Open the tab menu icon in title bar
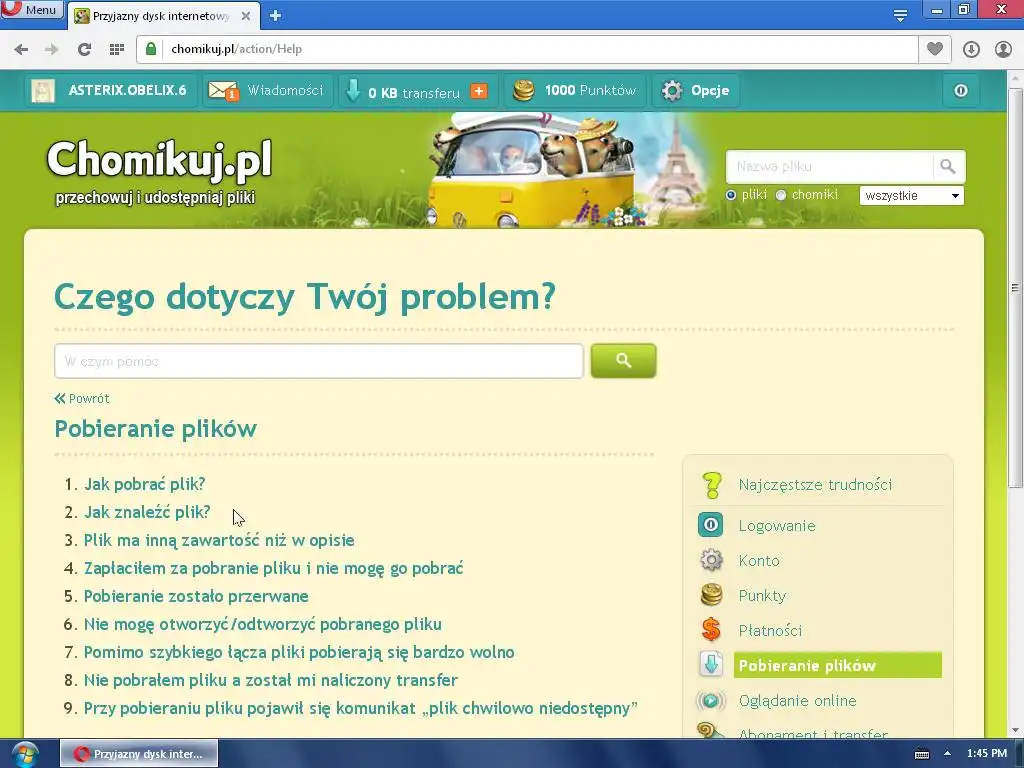 (x=900, y=15)
